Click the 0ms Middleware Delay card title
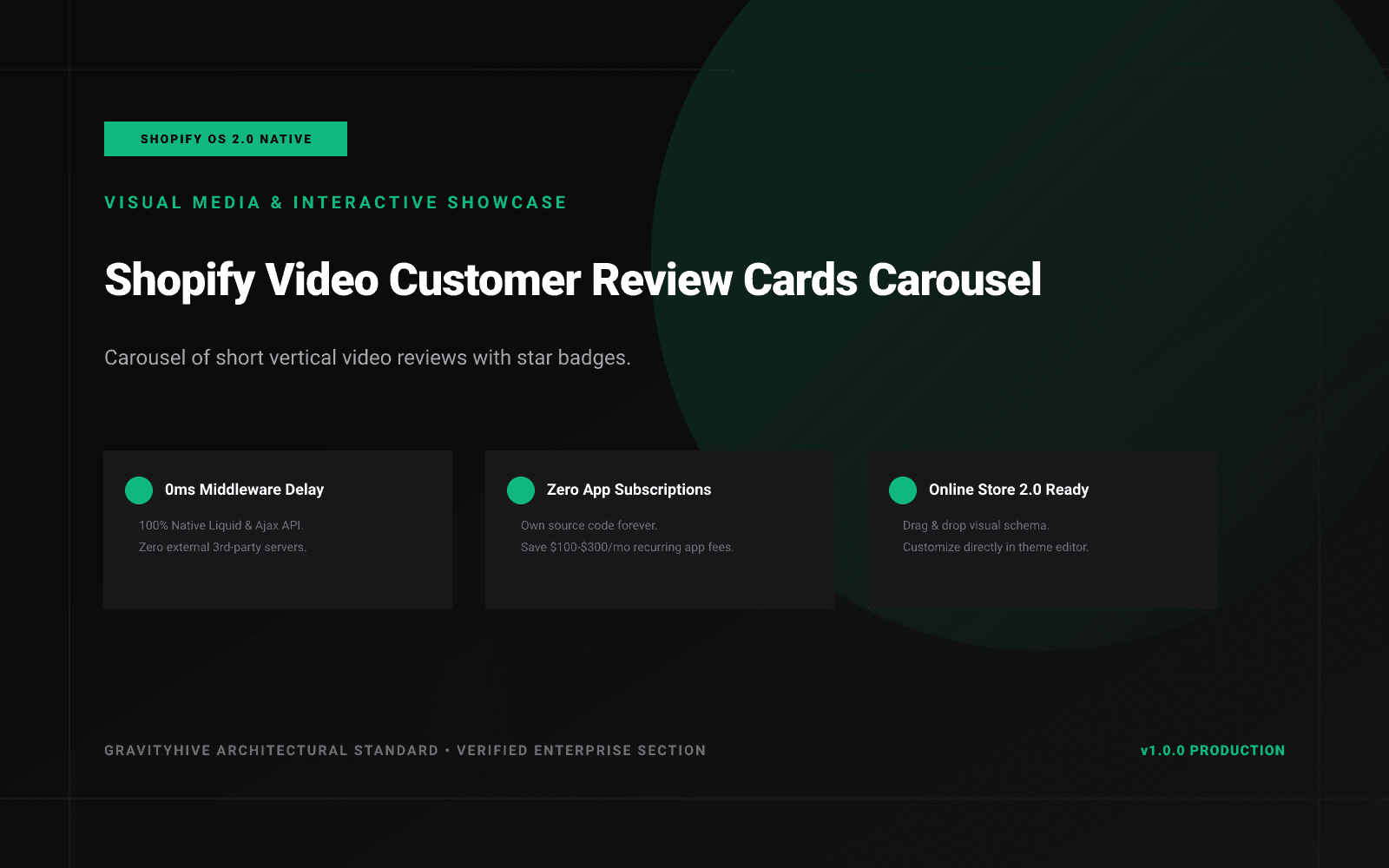The height and width of the screenshot is (868, 1389). coord(244,490)
